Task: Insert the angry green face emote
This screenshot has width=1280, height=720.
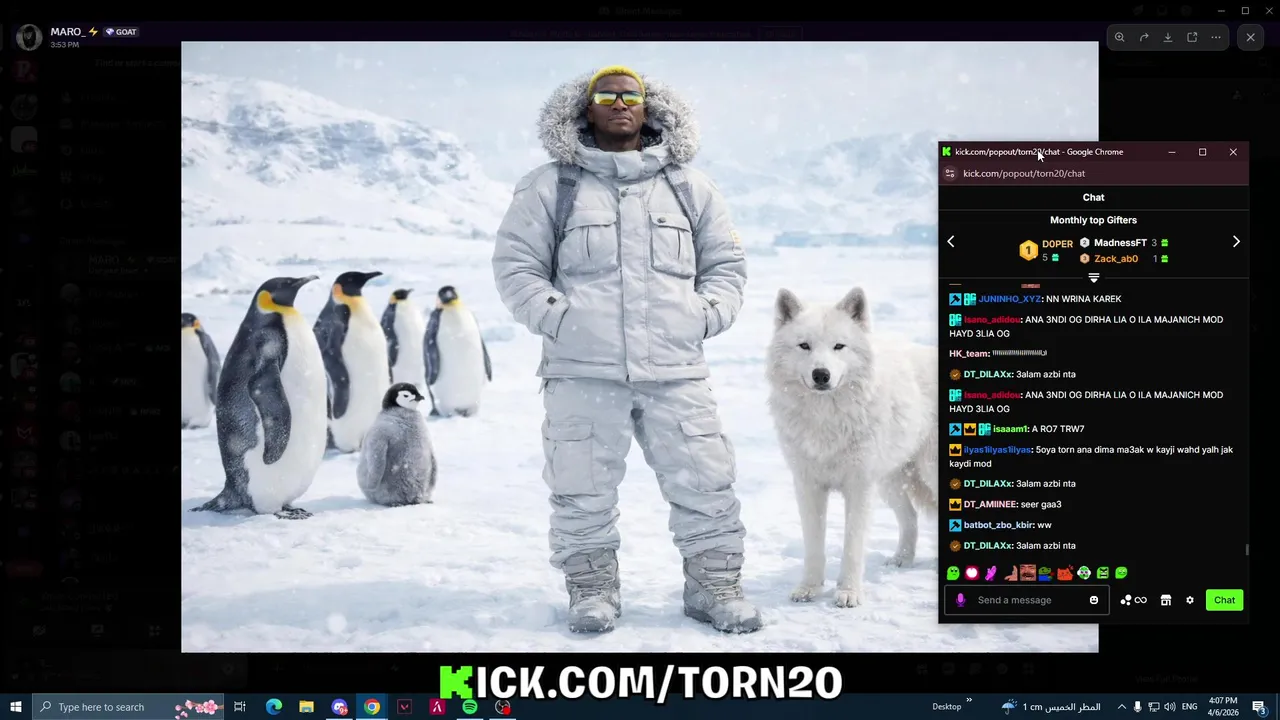Action: [1103, 573]
